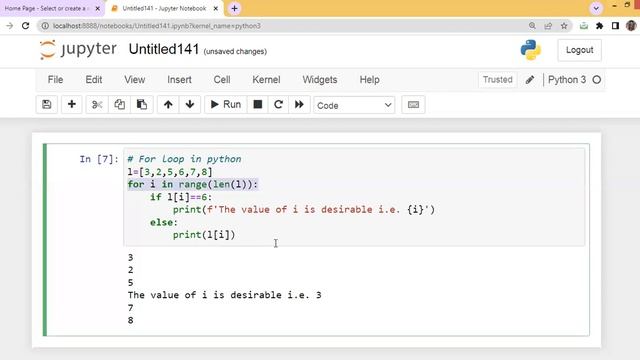640x360 pixels.
Task: Click the In [7] cell prompt
Action: [x=99, y=159]
